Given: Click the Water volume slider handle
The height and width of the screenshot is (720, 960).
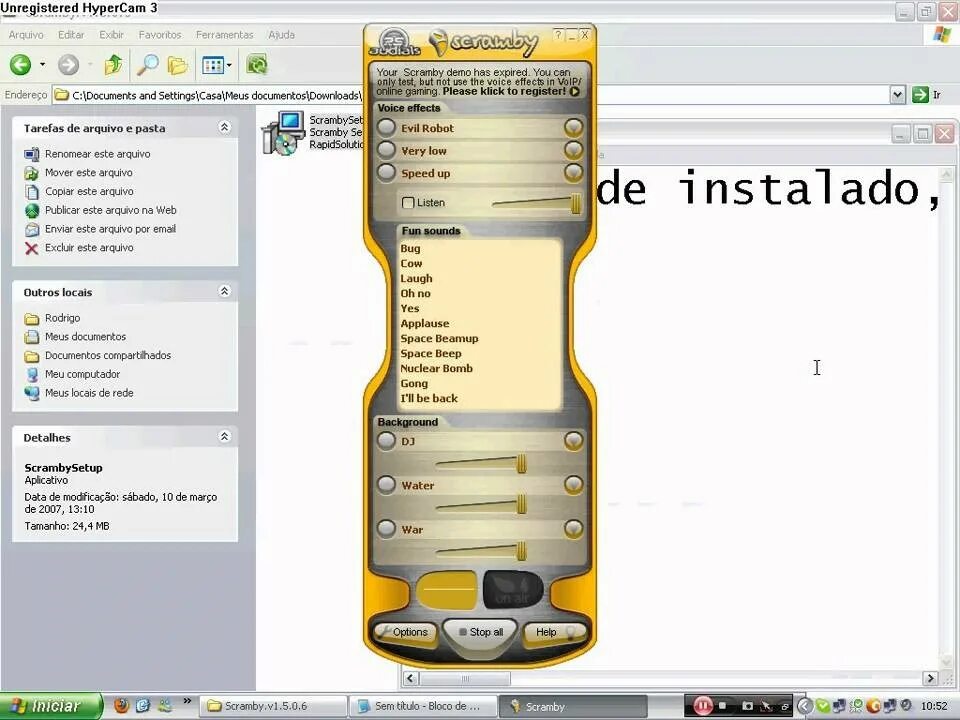Looking at the screenshot, I should tap(522, 504).
